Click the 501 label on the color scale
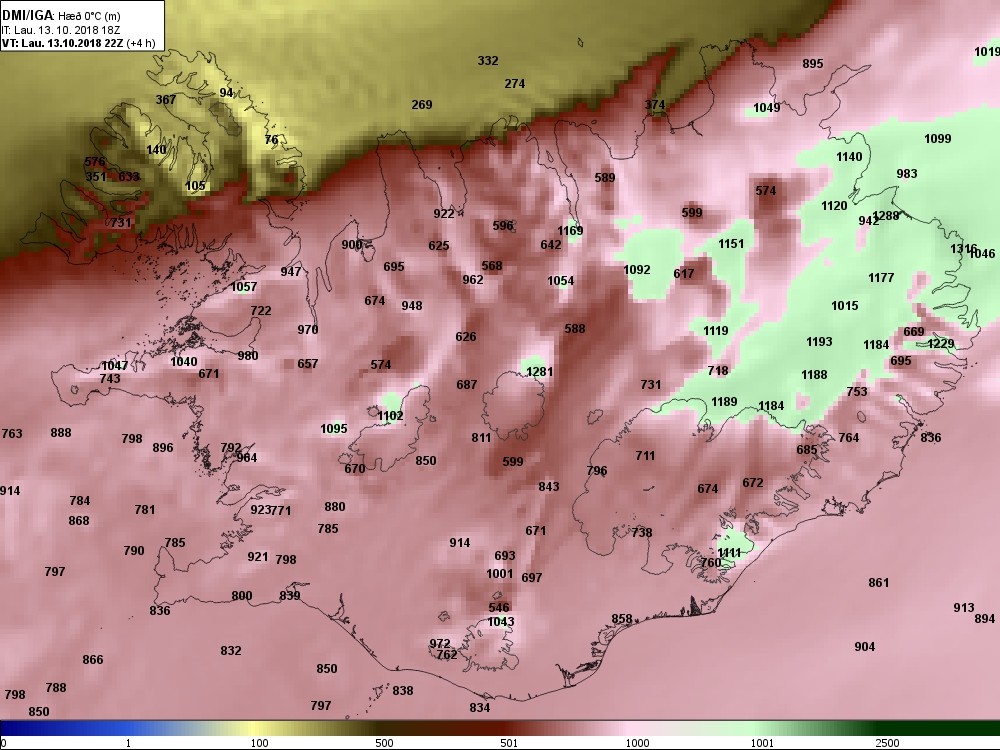Image resolution: width=1000 pixels, height=750 pixels. (509, 743)
